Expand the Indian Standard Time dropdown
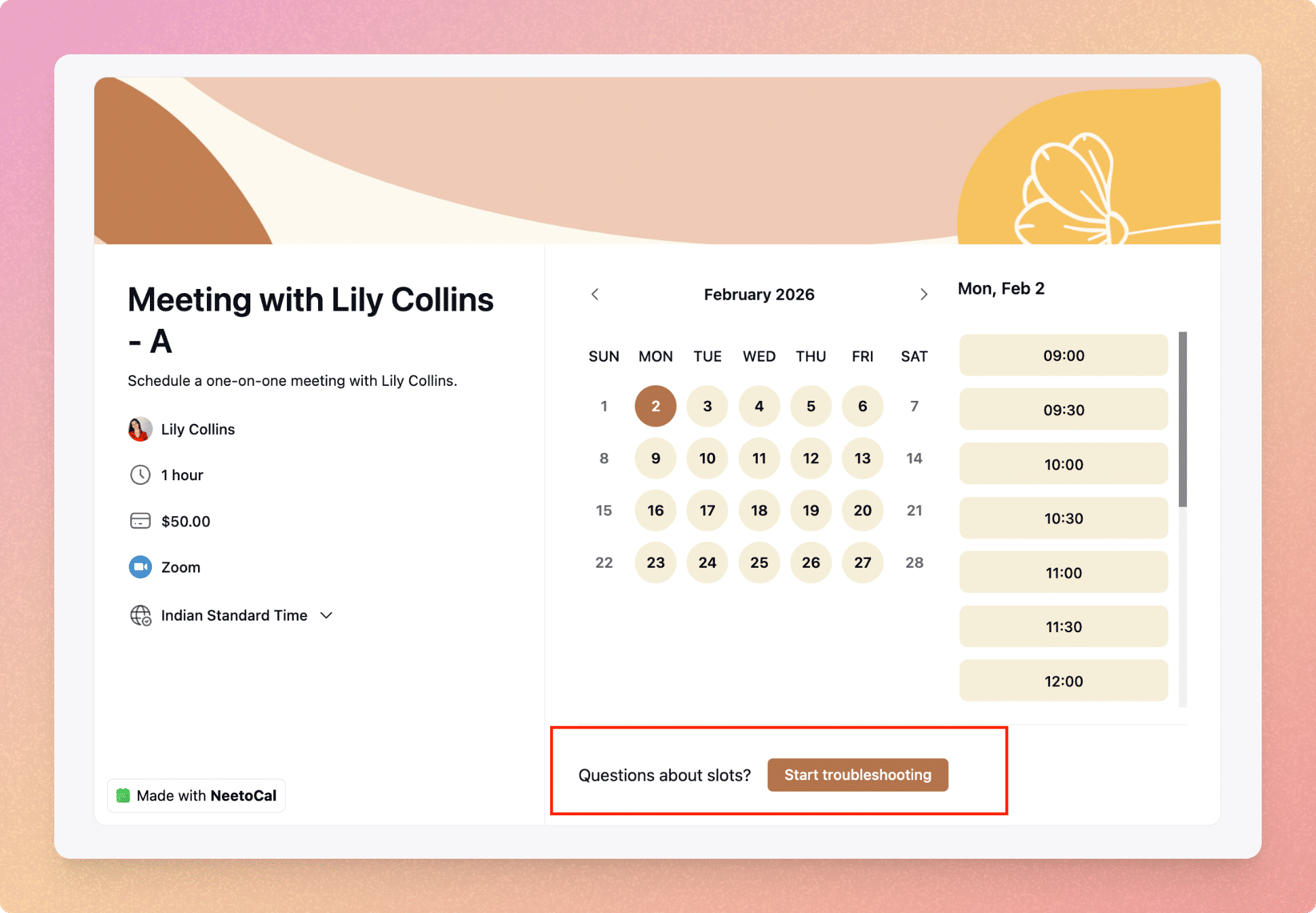 click(326, 615)
